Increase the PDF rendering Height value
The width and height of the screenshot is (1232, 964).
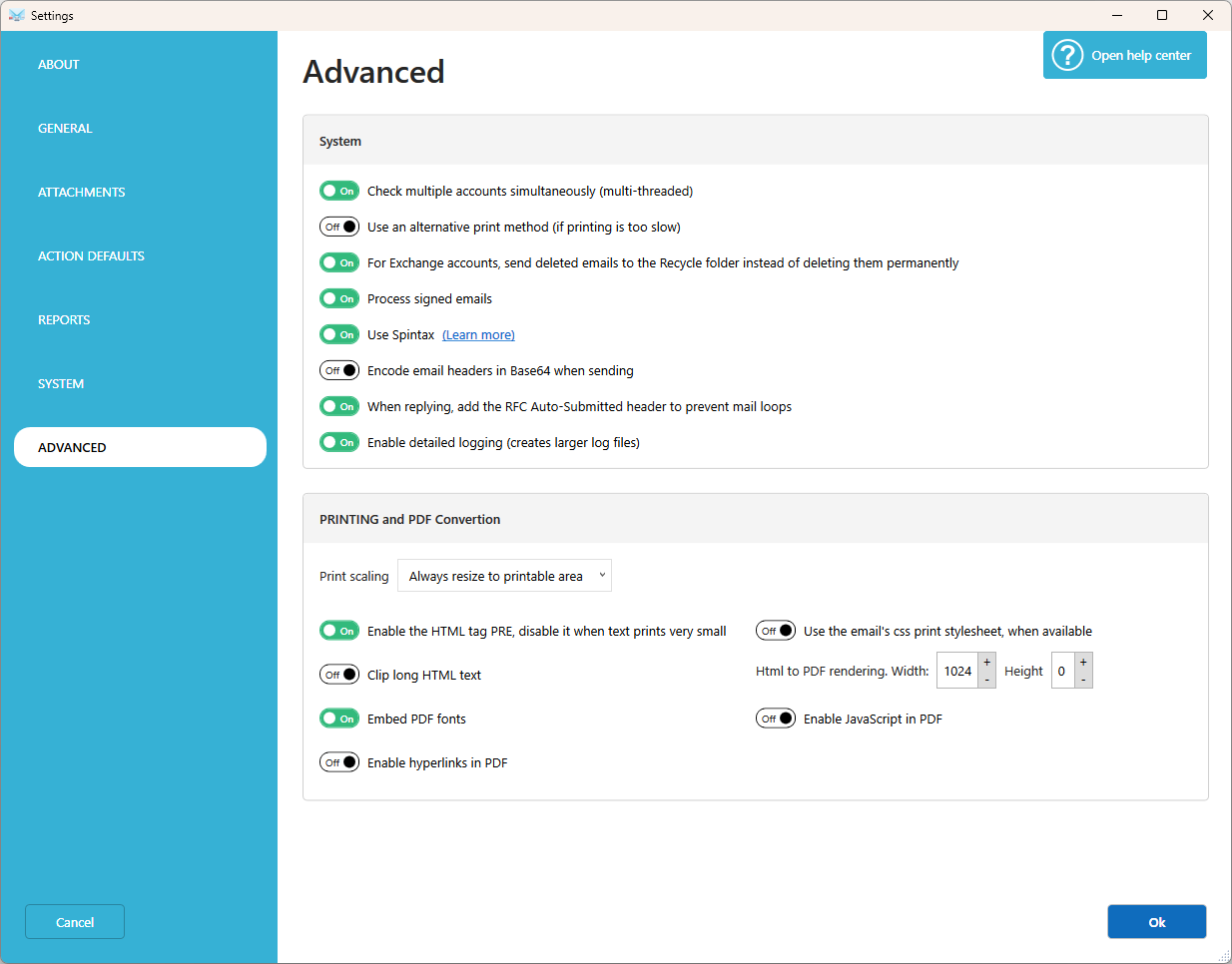(x=1083, y=662)
